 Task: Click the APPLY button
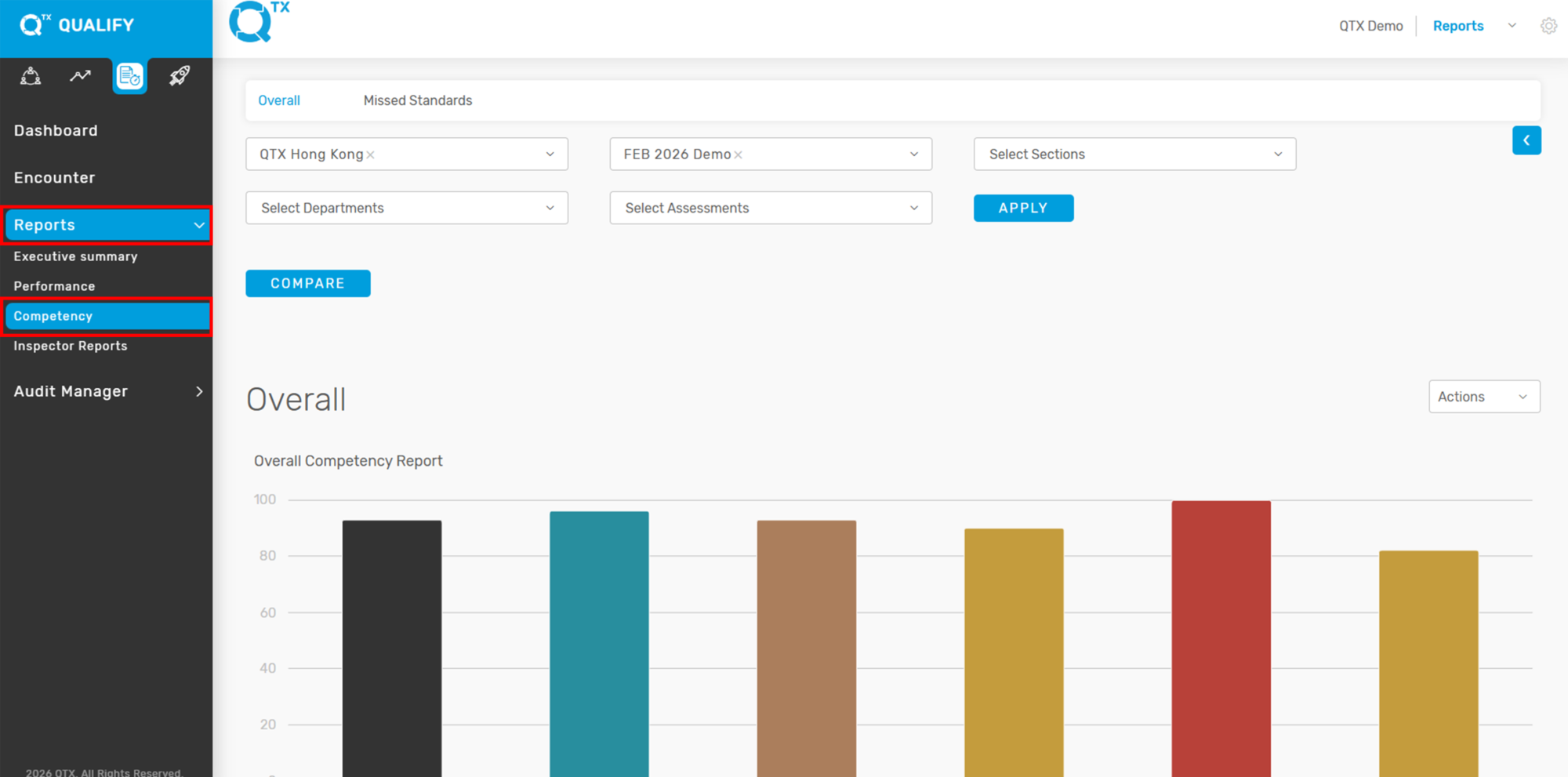coord(1023,208)
